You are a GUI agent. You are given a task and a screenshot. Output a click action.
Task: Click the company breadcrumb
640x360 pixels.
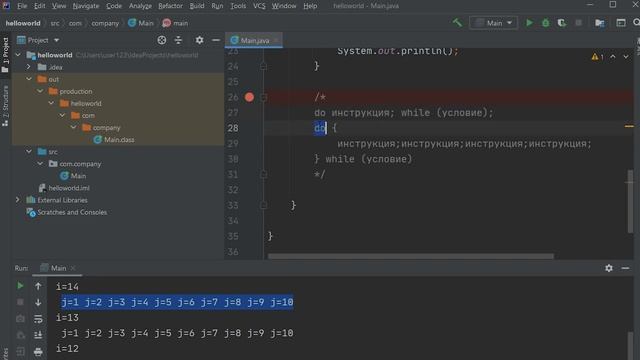(x=105, y=23)
